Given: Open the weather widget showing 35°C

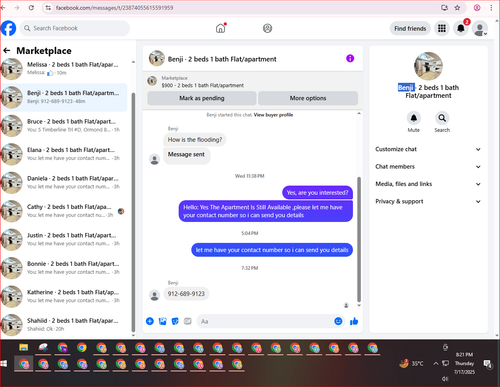Looking at the screenshot, I should [x=411, y=363].
